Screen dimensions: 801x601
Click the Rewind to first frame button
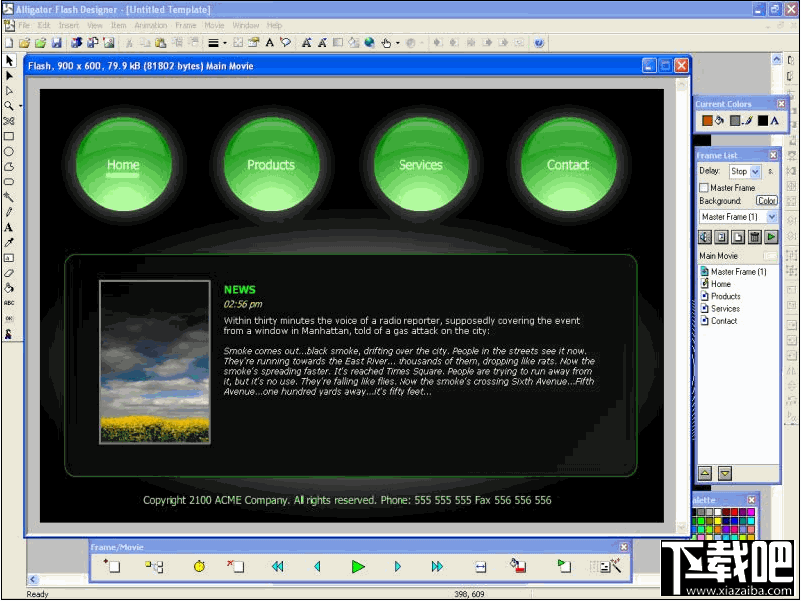[277, 567]
